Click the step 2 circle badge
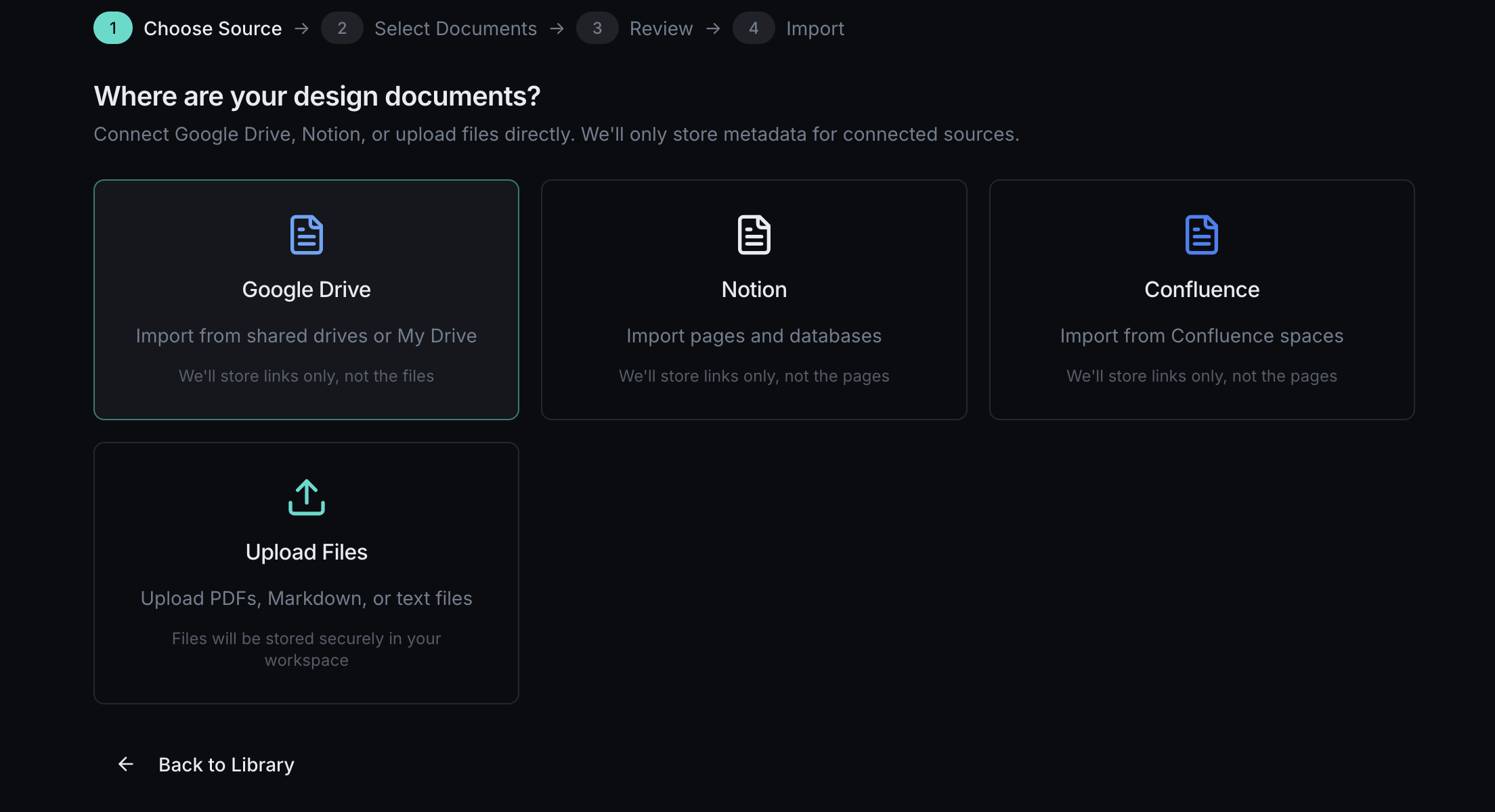Screen dimensions: 1495x812 [341, 28]
